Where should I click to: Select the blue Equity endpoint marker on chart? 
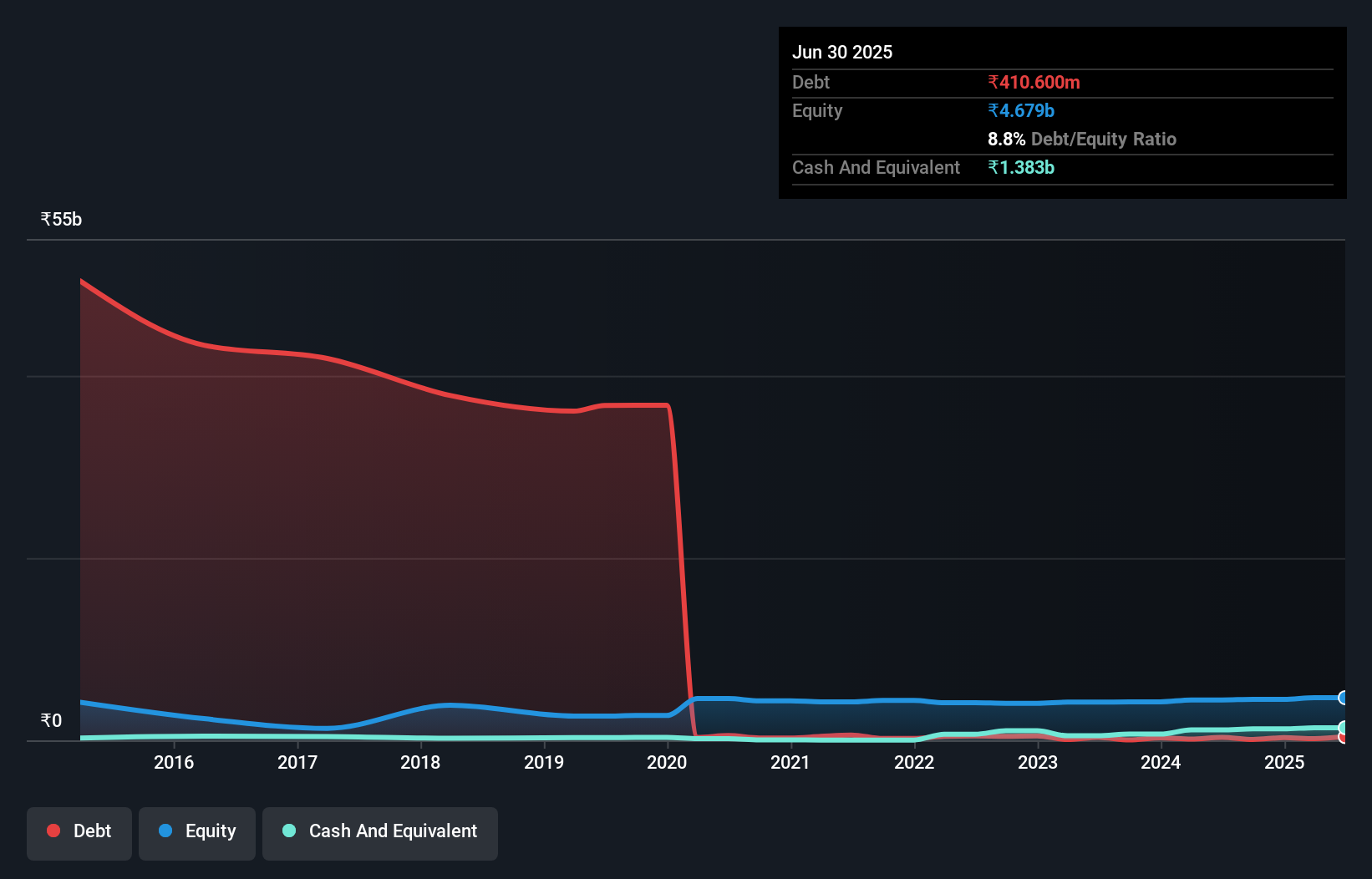click(x=1343, y=698)
